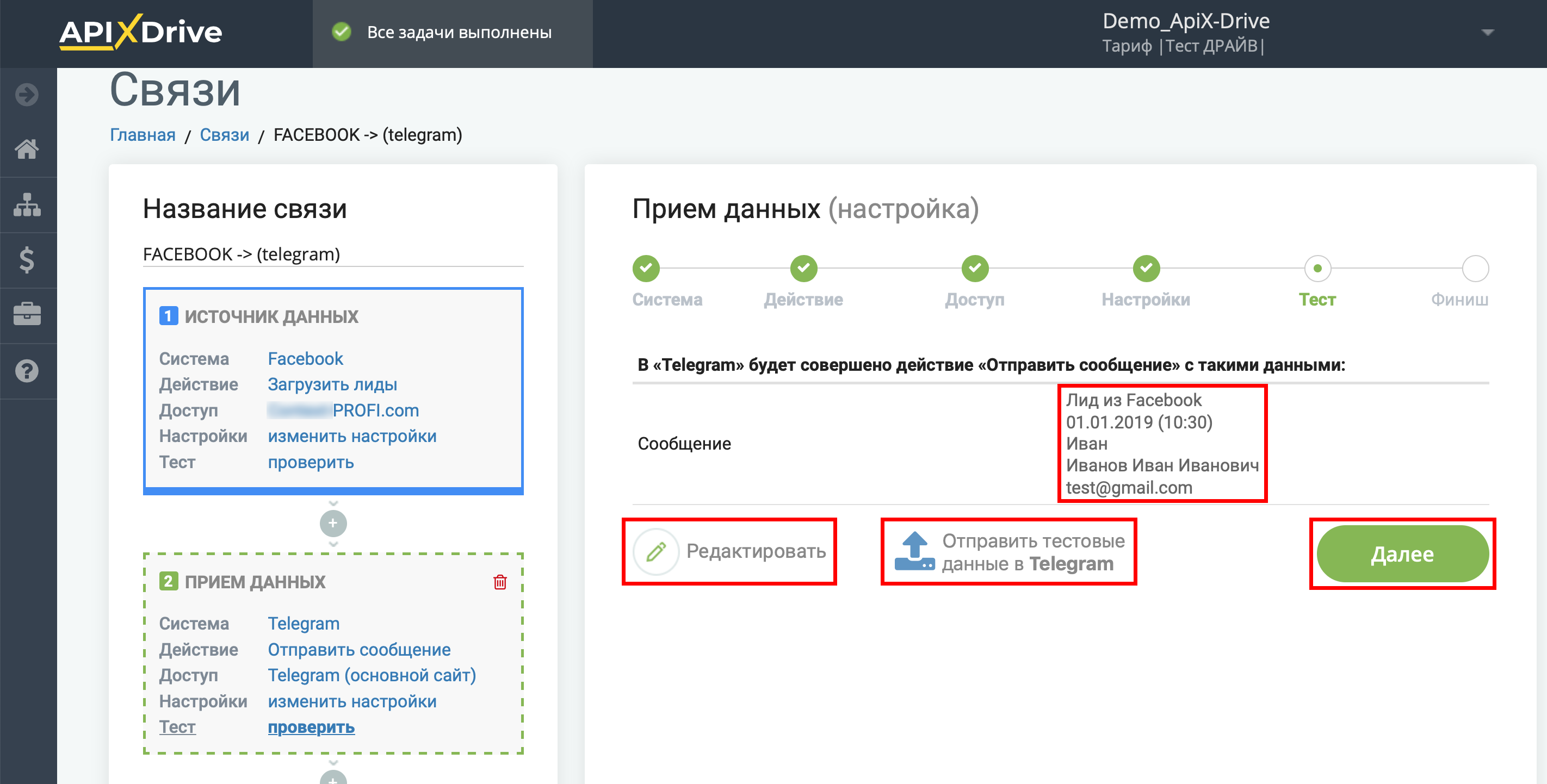Click проверить in data source block
This screenshot has height=784, width=1547.
click(311, 462)
